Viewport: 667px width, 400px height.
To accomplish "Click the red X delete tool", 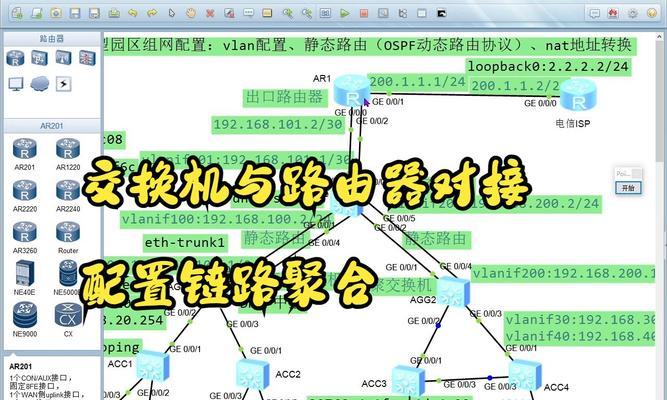I will click(210, 13).
